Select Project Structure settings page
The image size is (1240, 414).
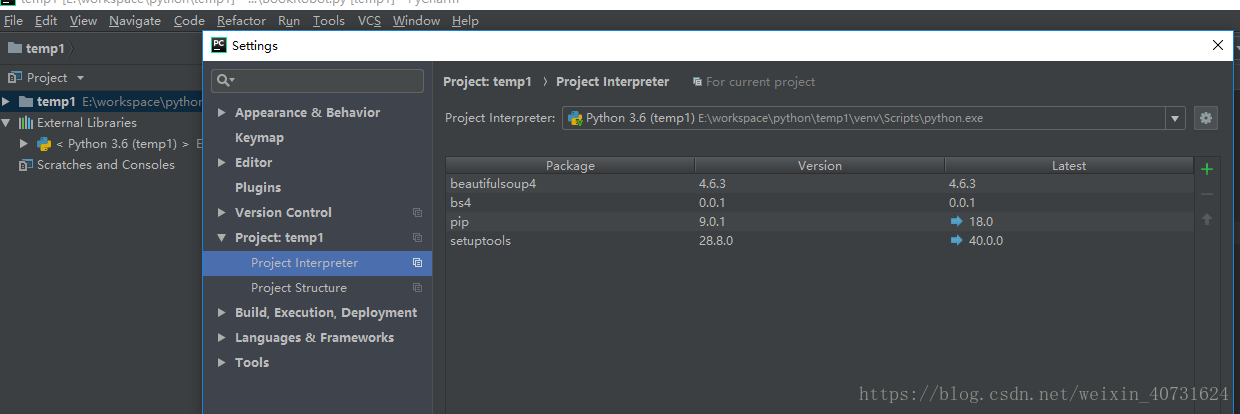point(299,288)
